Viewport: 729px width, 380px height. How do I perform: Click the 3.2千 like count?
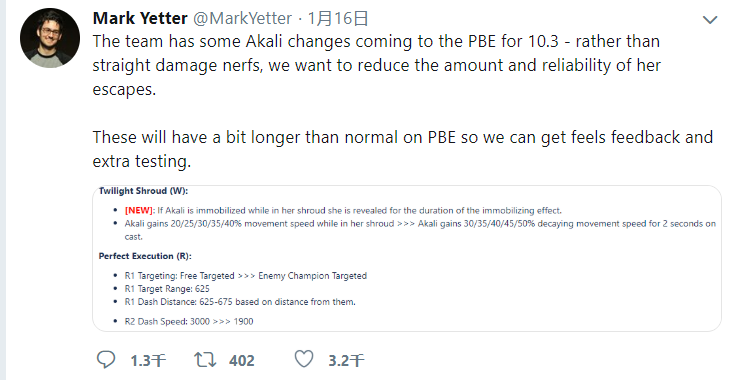[346, 360]
